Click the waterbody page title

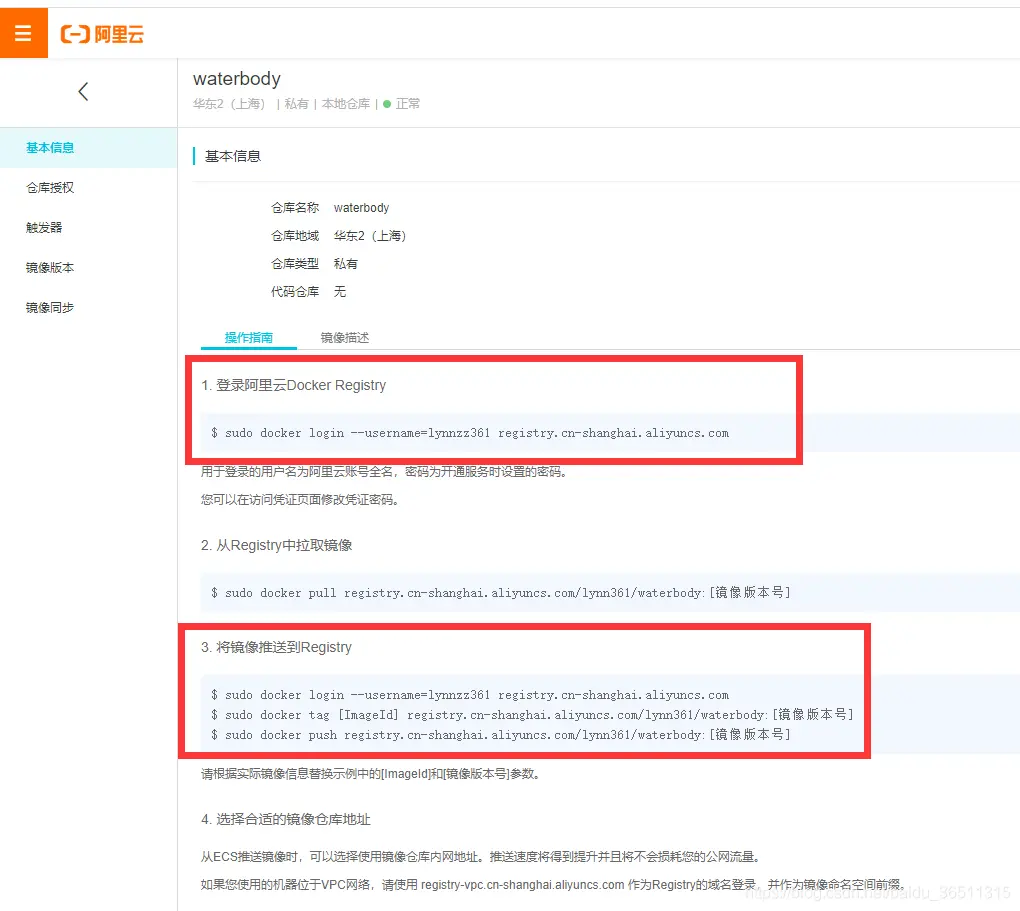tap(237, 79)
